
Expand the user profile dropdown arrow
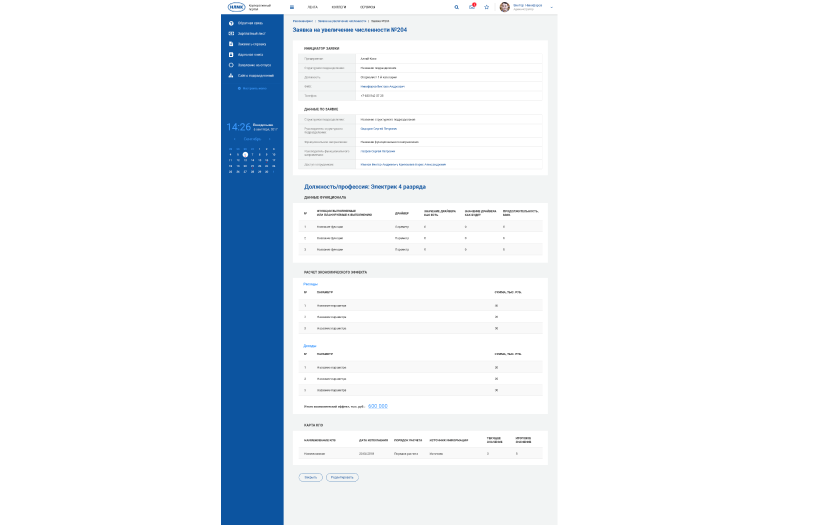click(551, 7)
